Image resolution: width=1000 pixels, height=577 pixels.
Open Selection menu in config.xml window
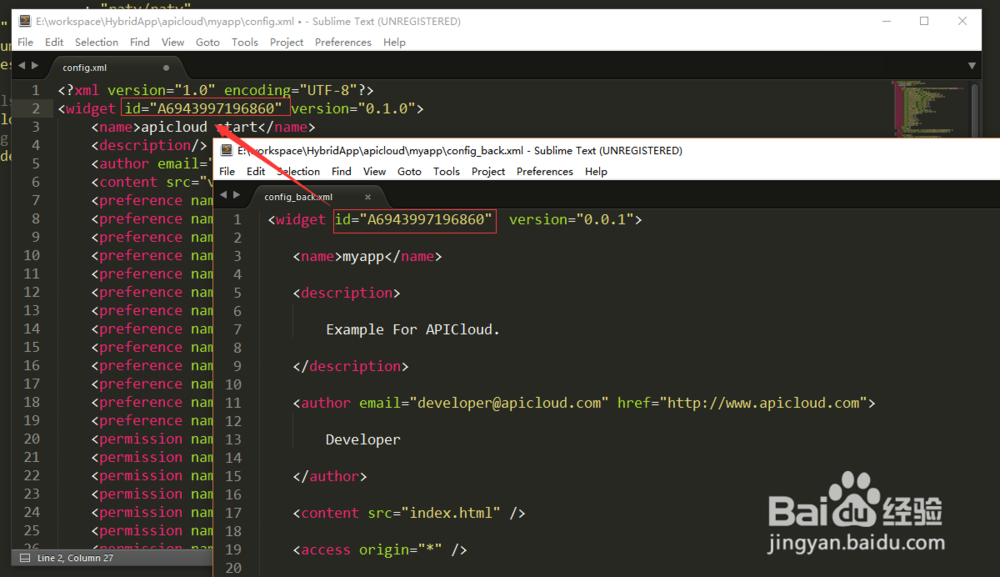click(96, 42)
